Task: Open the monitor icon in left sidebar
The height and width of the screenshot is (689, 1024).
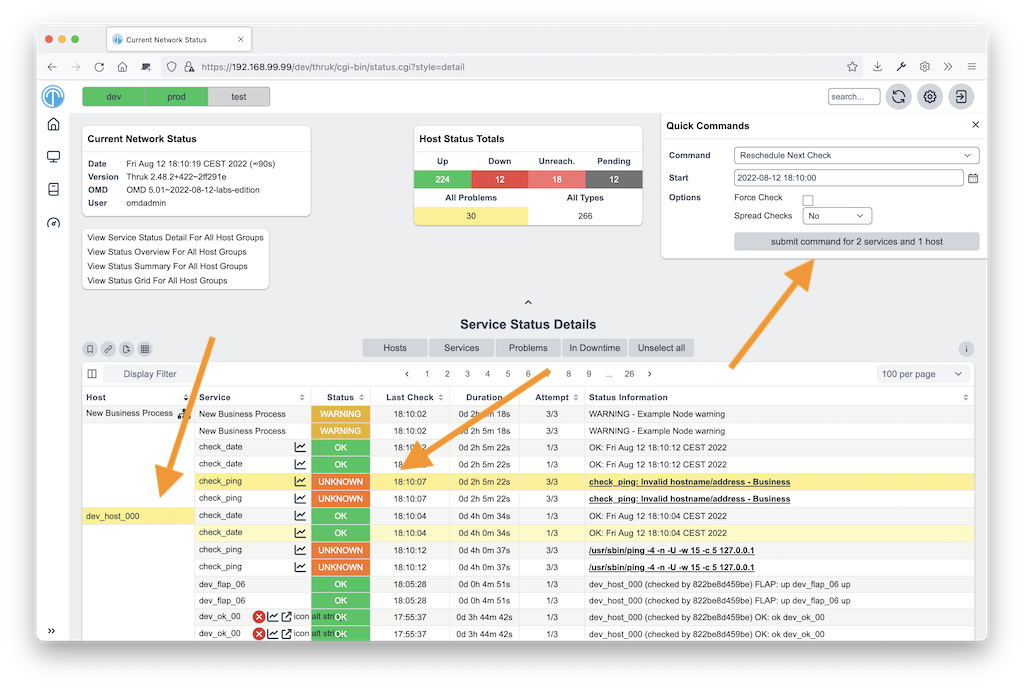Action: [x=54, y=157]
